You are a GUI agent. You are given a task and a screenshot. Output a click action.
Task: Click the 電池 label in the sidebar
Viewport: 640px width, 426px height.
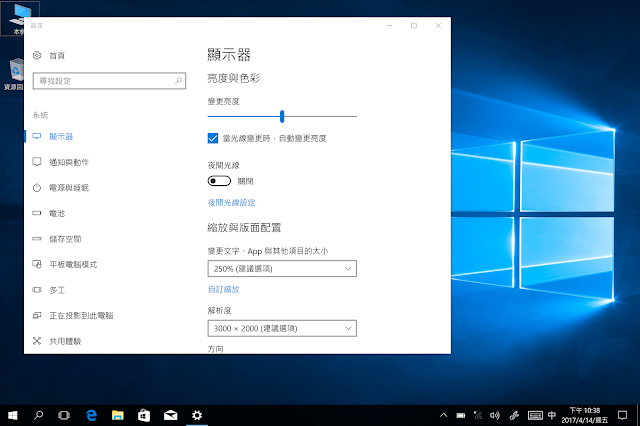[x=57, y=213]
